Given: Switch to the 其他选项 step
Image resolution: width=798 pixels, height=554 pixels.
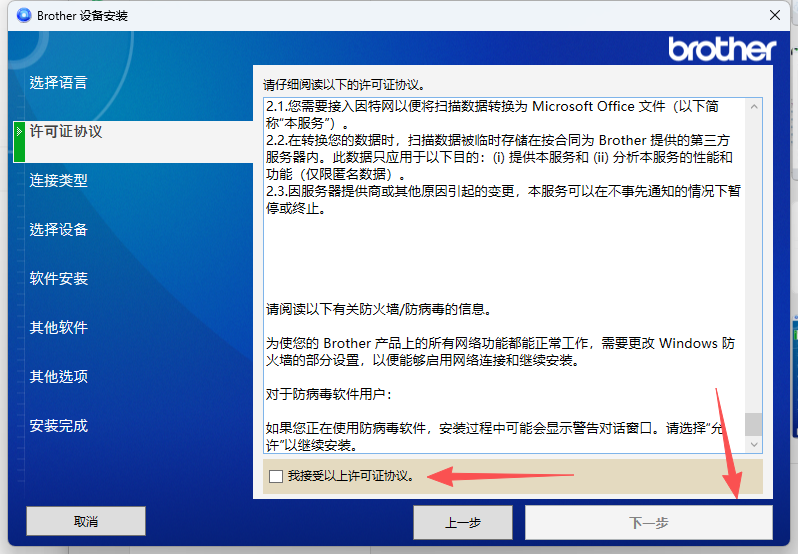Looking at the screenshot, I should [58, 376].
